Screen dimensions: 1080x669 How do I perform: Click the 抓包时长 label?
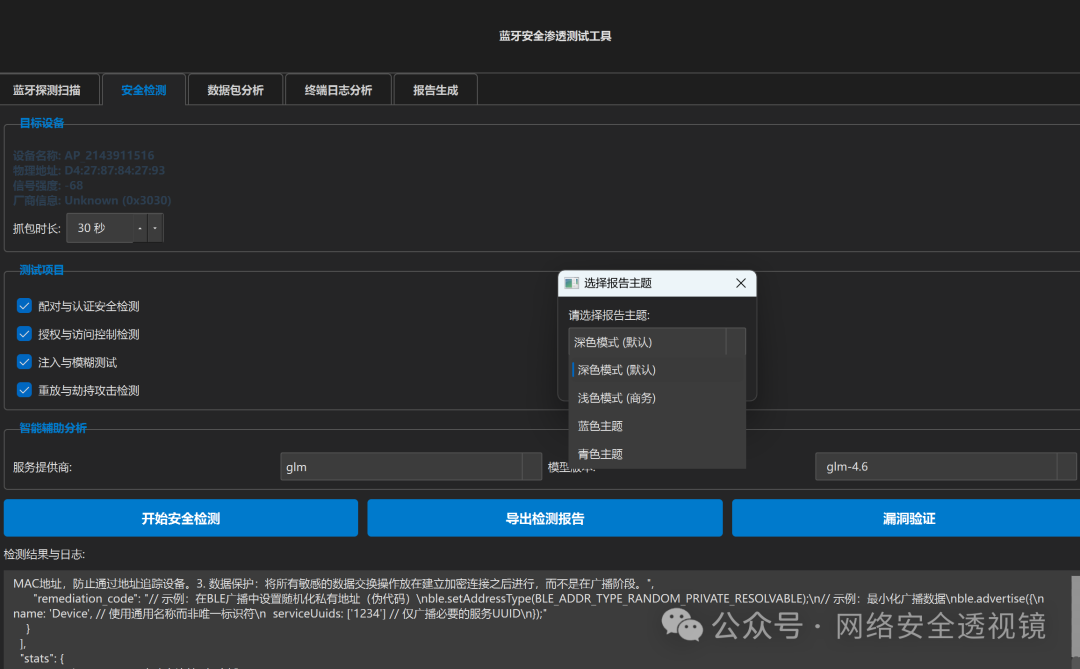pyautogui.click(x=37, y=229)
